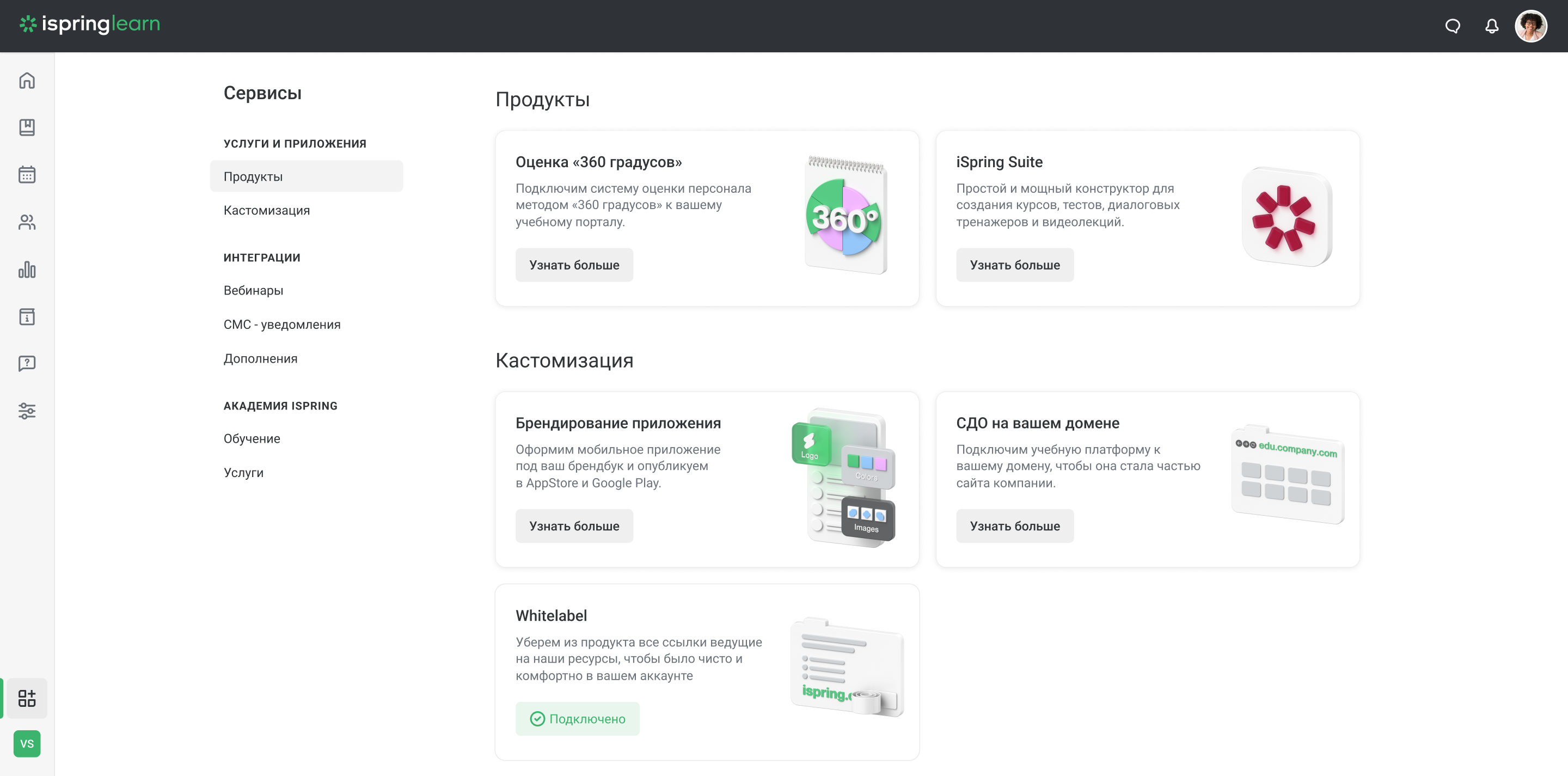The width and height of the screenshot is (1568, 776).
Task: Open the home dashboard icon
Action: (x=27, y=81)
